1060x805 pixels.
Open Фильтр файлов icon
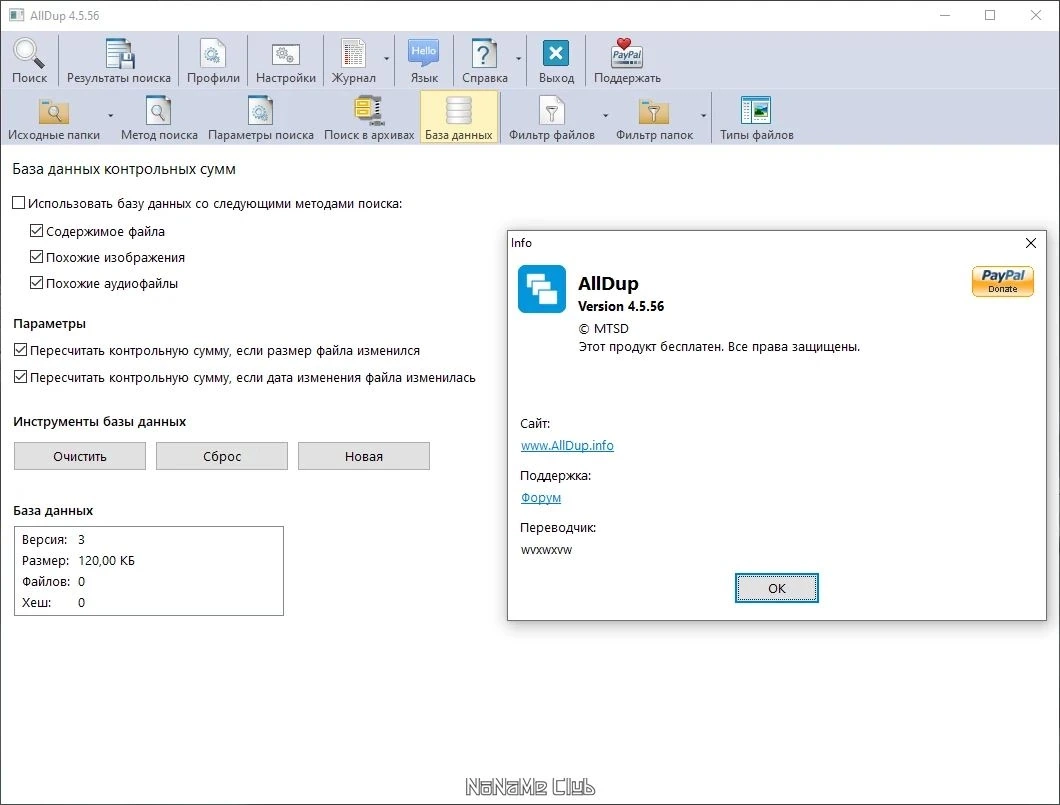[552, 111]
